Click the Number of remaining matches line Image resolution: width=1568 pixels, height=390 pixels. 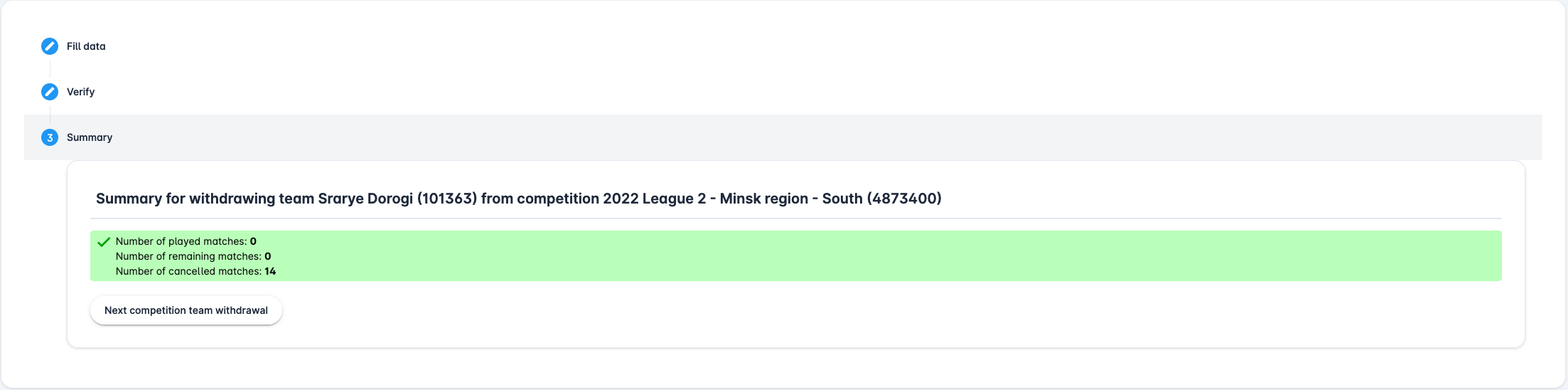[188, 256]
